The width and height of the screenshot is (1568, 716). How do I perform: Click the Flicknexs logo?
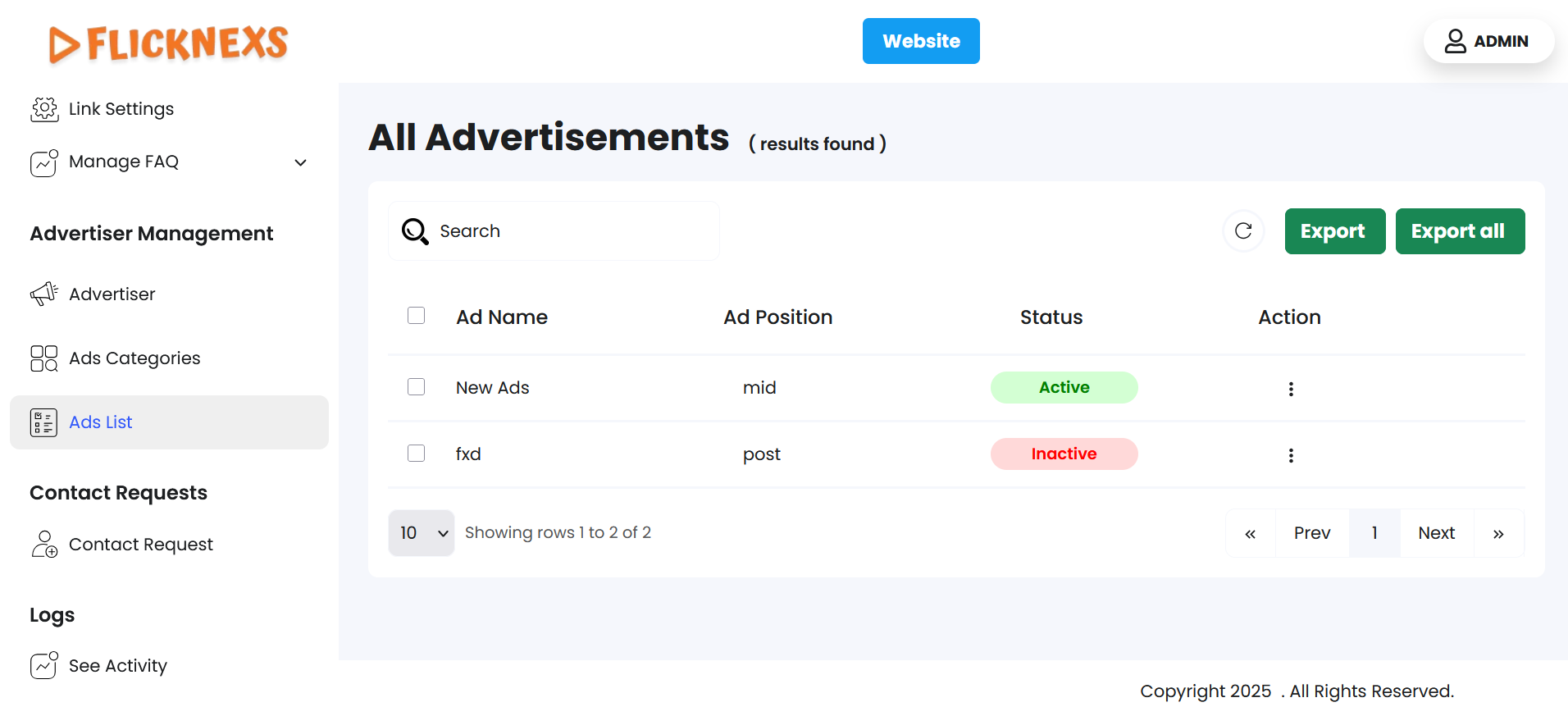[x=169, y=43]
